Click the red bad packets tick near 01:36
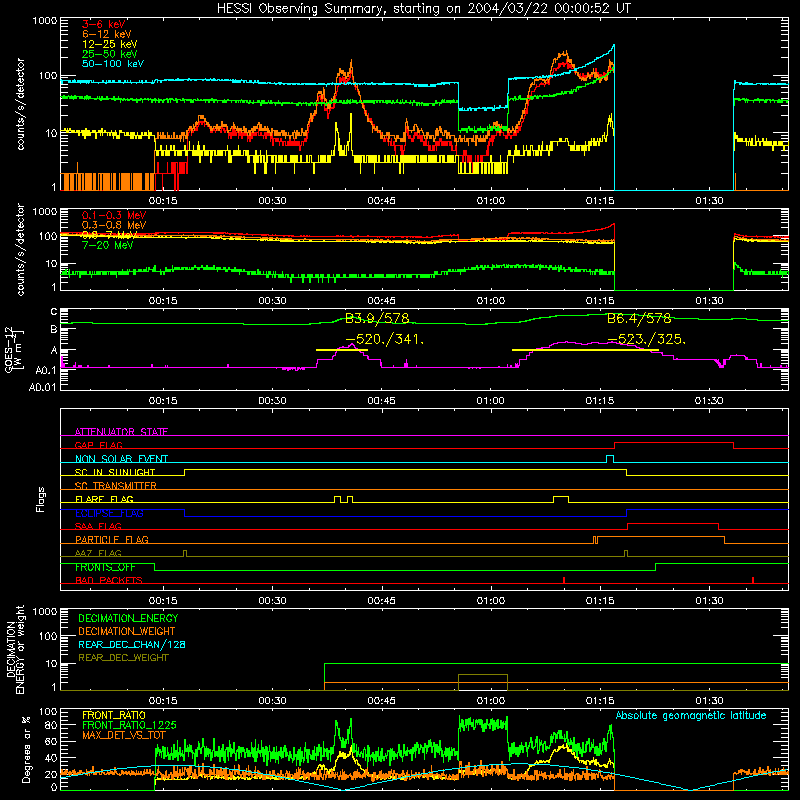800x800 pixels. pyautogui.click(x=753, y=580)
